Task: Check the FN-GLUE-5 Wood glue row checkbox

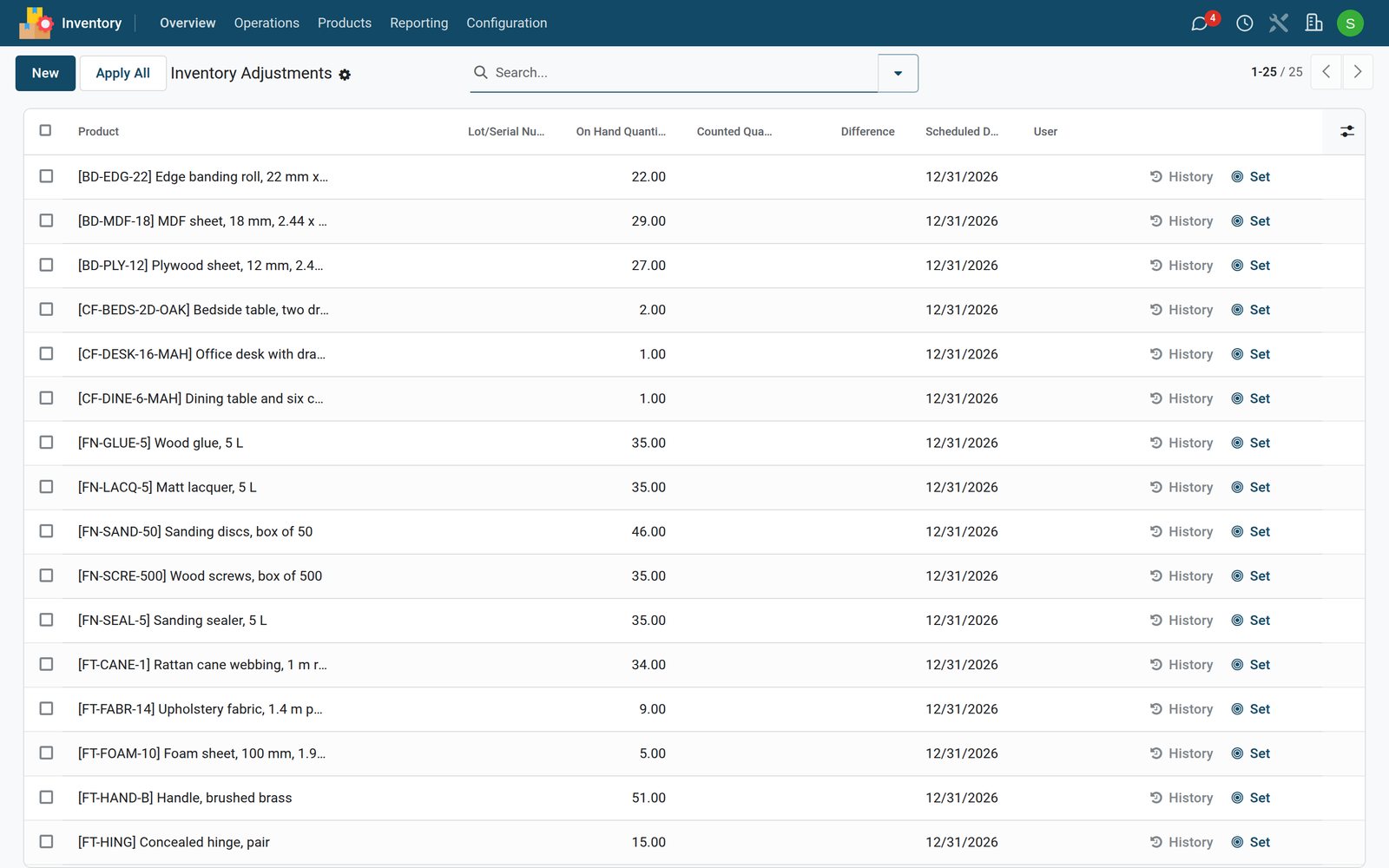Action: pos(46,443)
